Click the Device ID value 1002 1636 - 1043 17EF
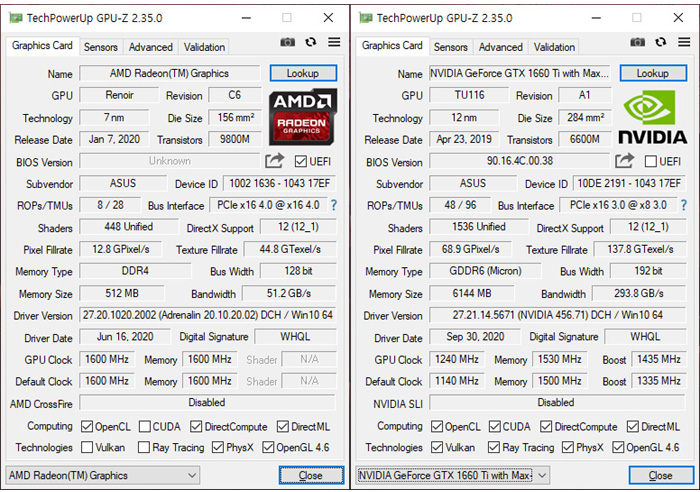Screen dimensions: 700x492 (279, 183)
